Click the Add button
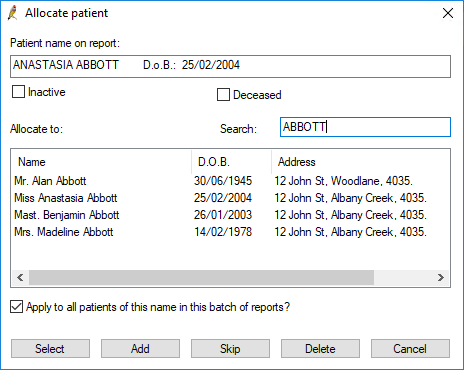 [140, 349]
